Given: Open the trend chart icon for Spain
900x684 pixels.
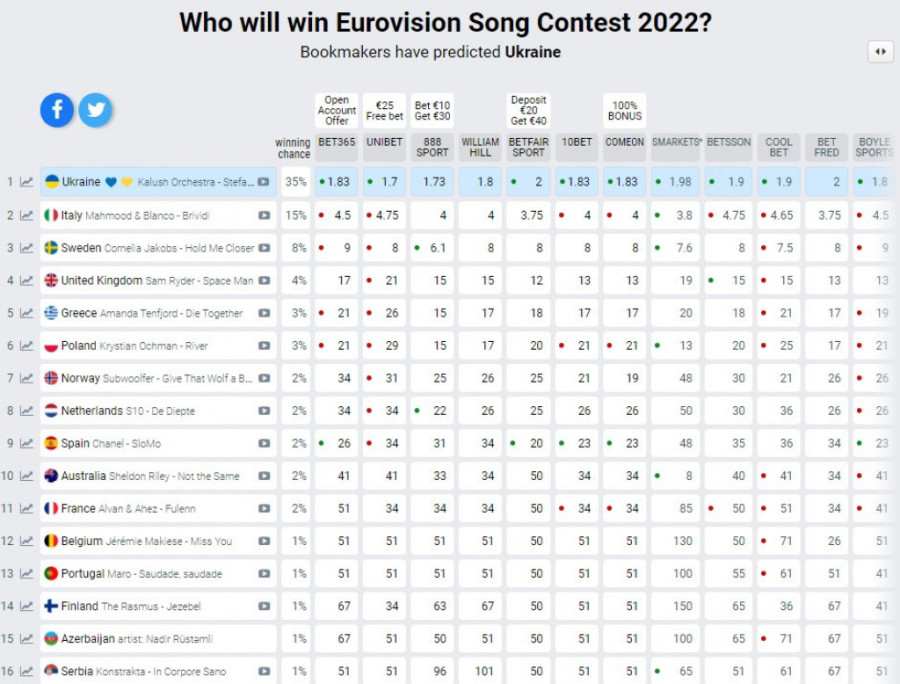Looking at the screenshot, I should [x=27, y=444].
